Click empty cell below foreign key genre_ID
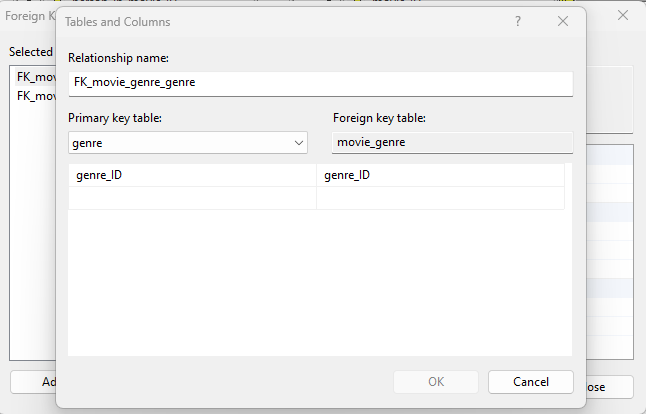The image size is (646, 414). 440,198
